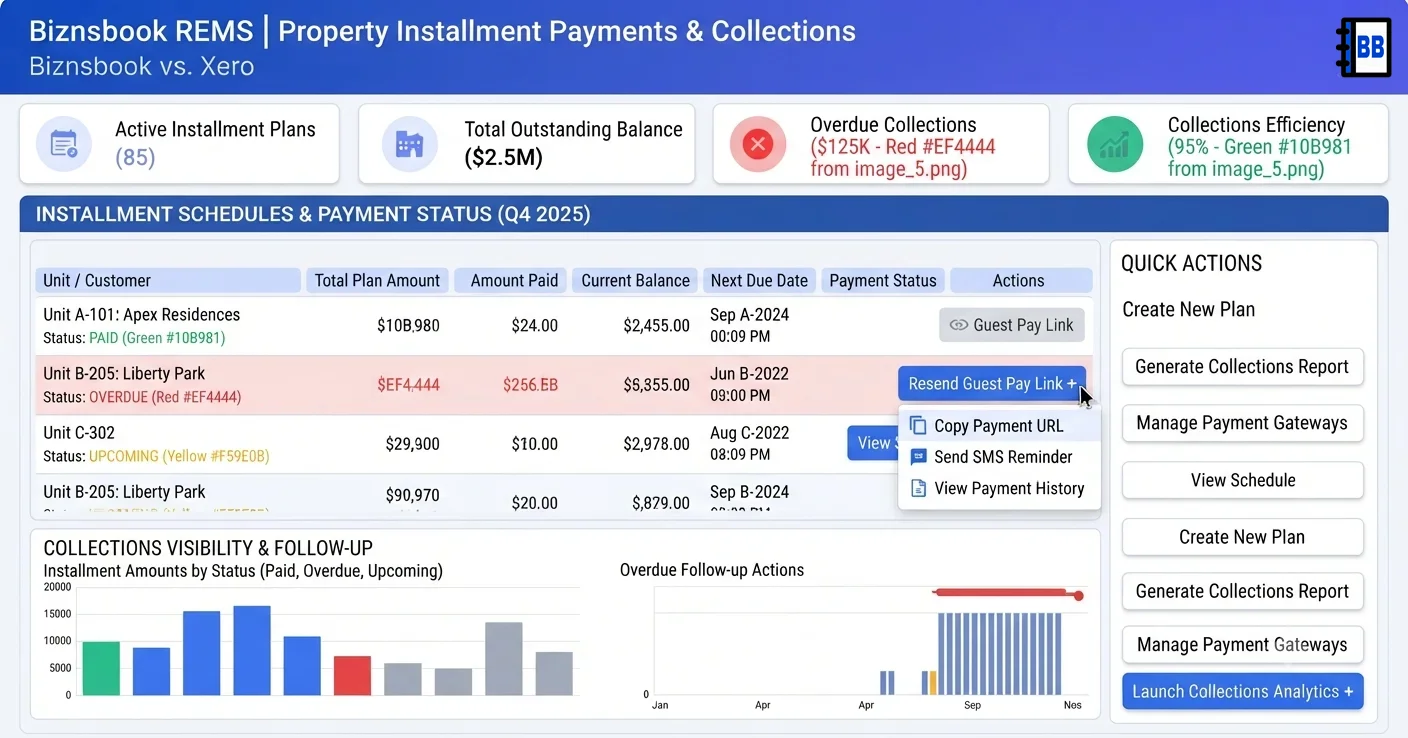Click the gray Guest Pay Link button
This screenshot has width=1408, height=738.
[x=1012, y=325]
